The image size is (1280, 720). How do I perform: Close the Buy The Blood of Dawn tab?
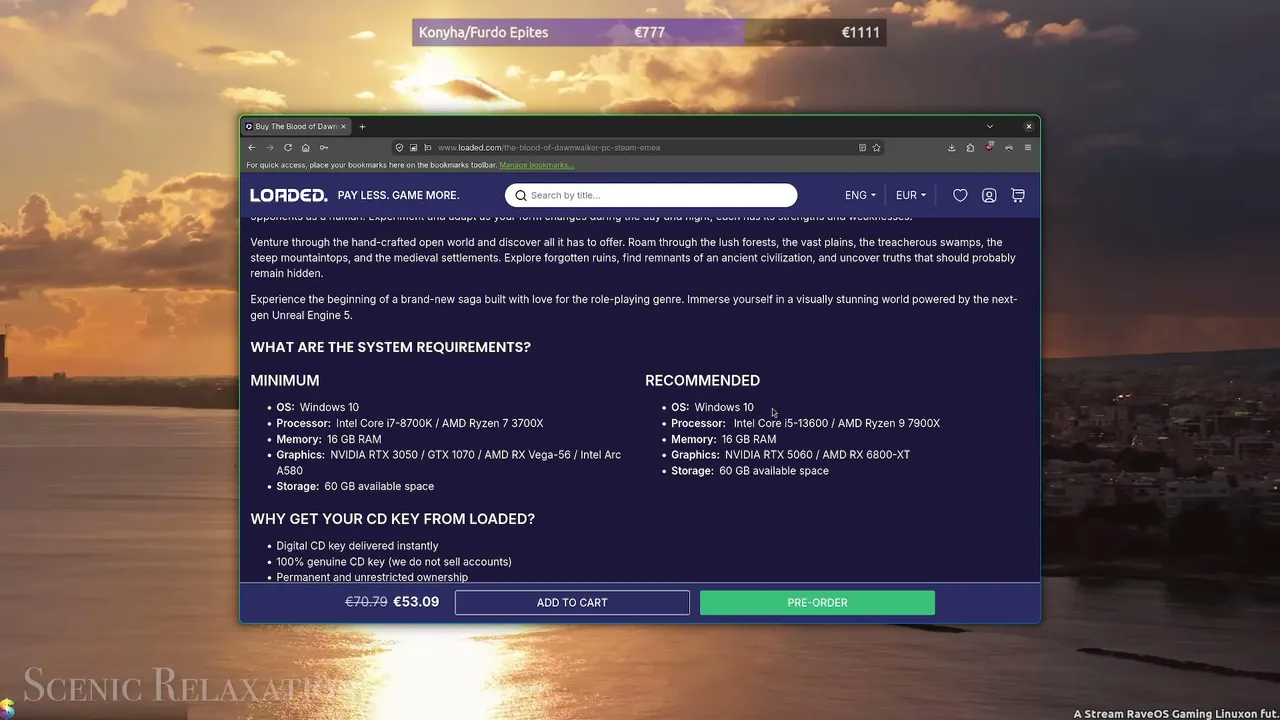344,127
